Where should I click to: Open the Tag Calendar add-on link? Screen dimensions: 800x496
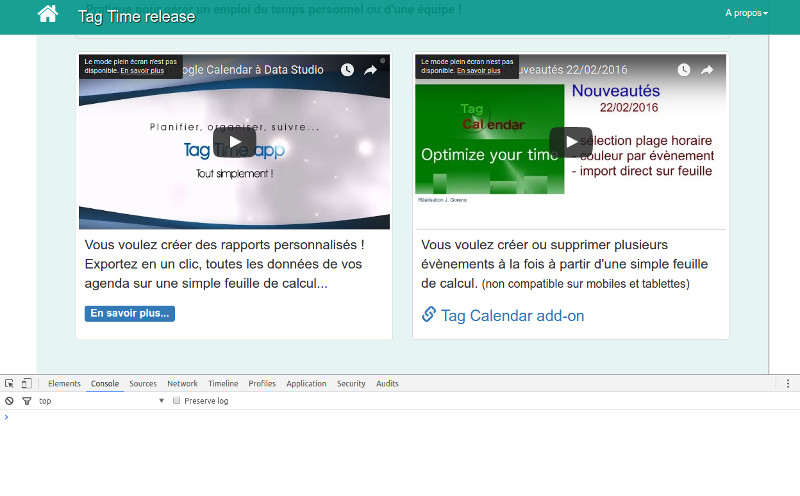pos(512,316)
